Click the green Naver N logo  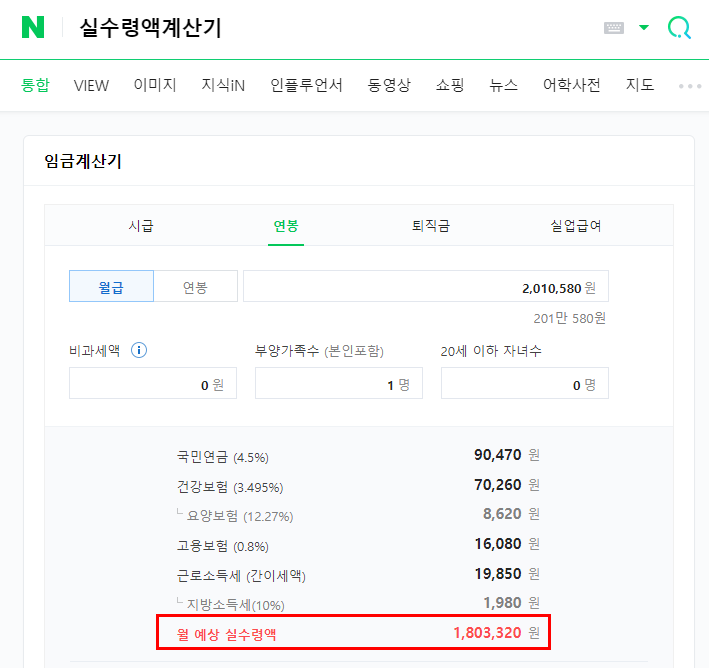tap(33, 27)
